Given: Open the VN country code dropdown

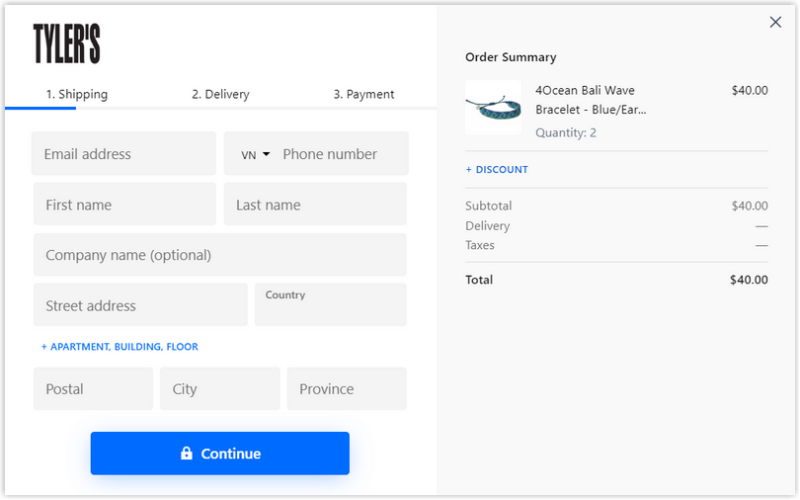Looking at the screenshot, I should click(255, 155).
